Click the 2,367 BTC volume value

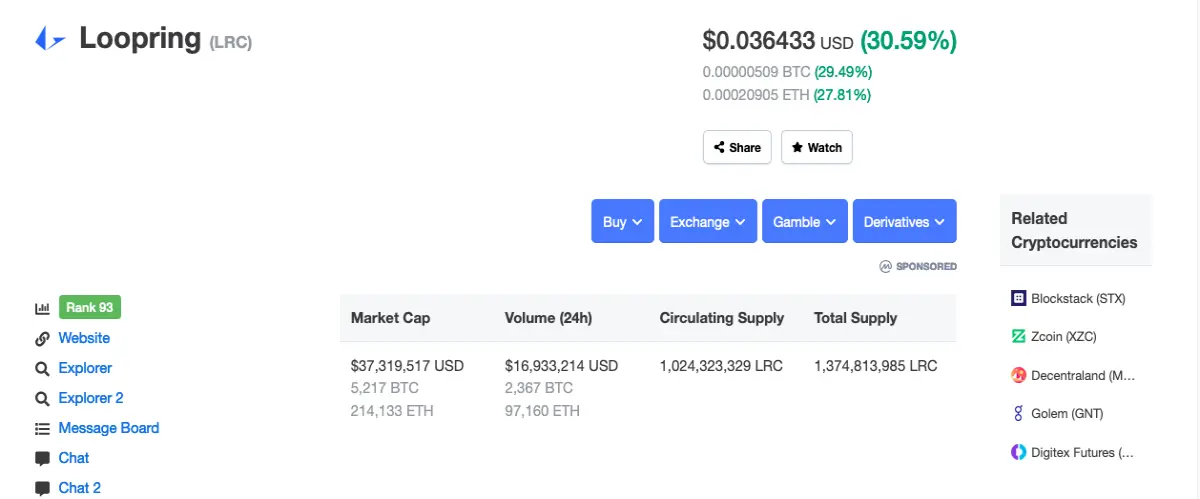(539, 388)
